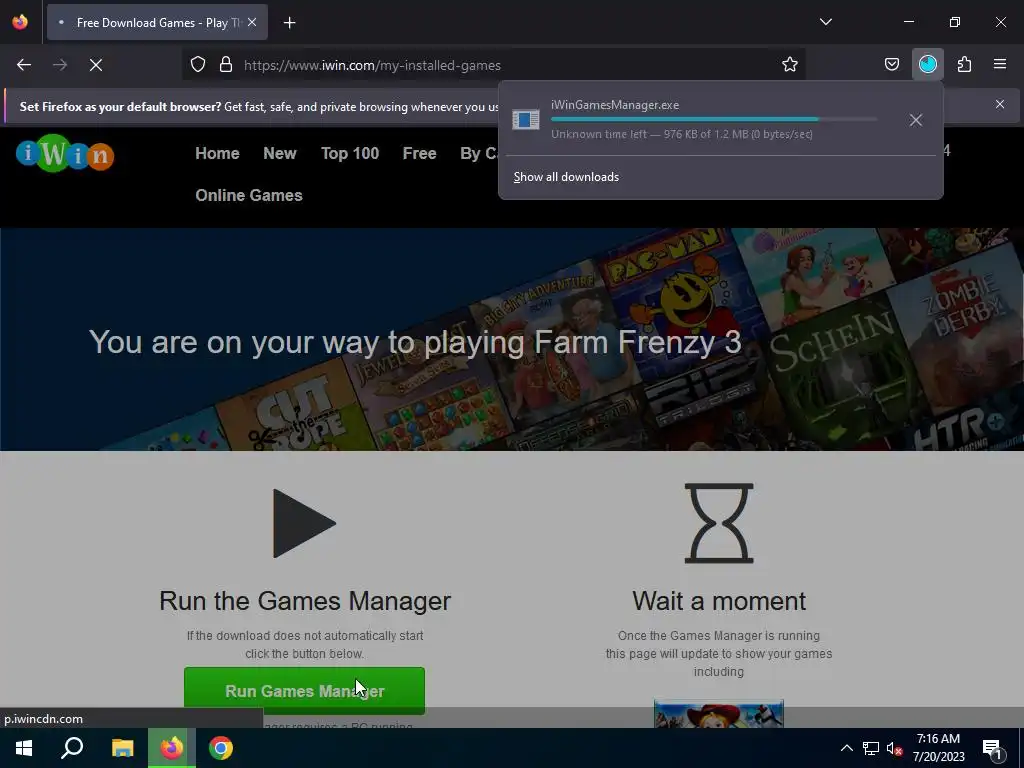Click the taskbar clock and date

938,748
